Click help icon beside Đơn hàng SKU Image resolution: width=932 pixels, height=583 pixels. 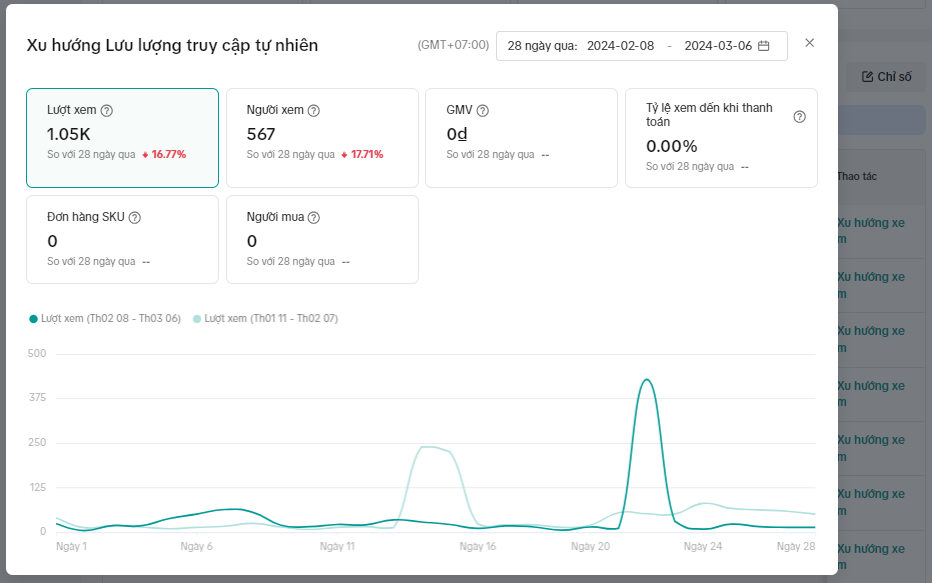(135, 218)
